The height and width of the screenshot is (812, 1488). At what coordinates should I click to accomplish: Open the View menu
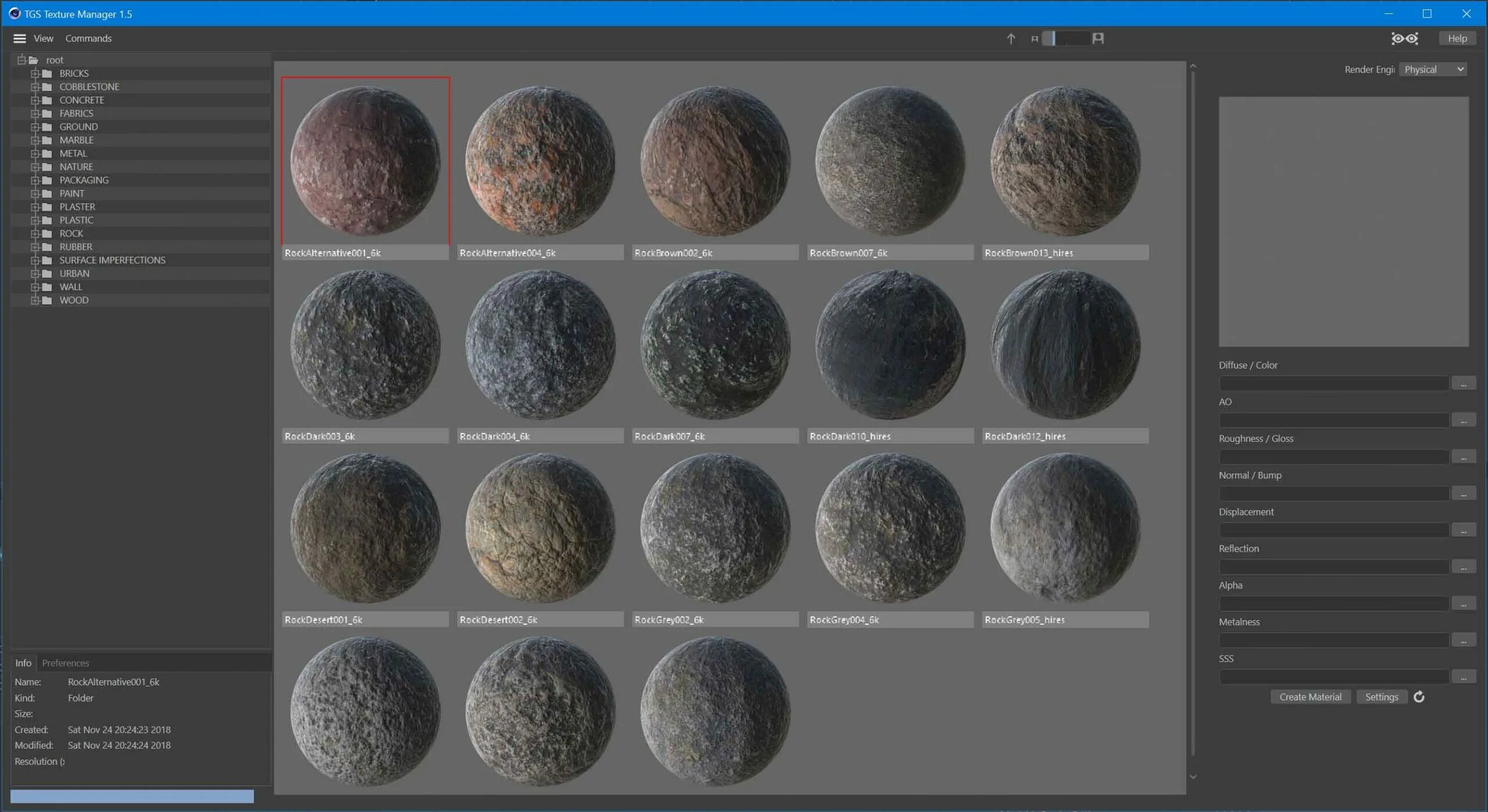pyautogui.click(x=43, y=38)
